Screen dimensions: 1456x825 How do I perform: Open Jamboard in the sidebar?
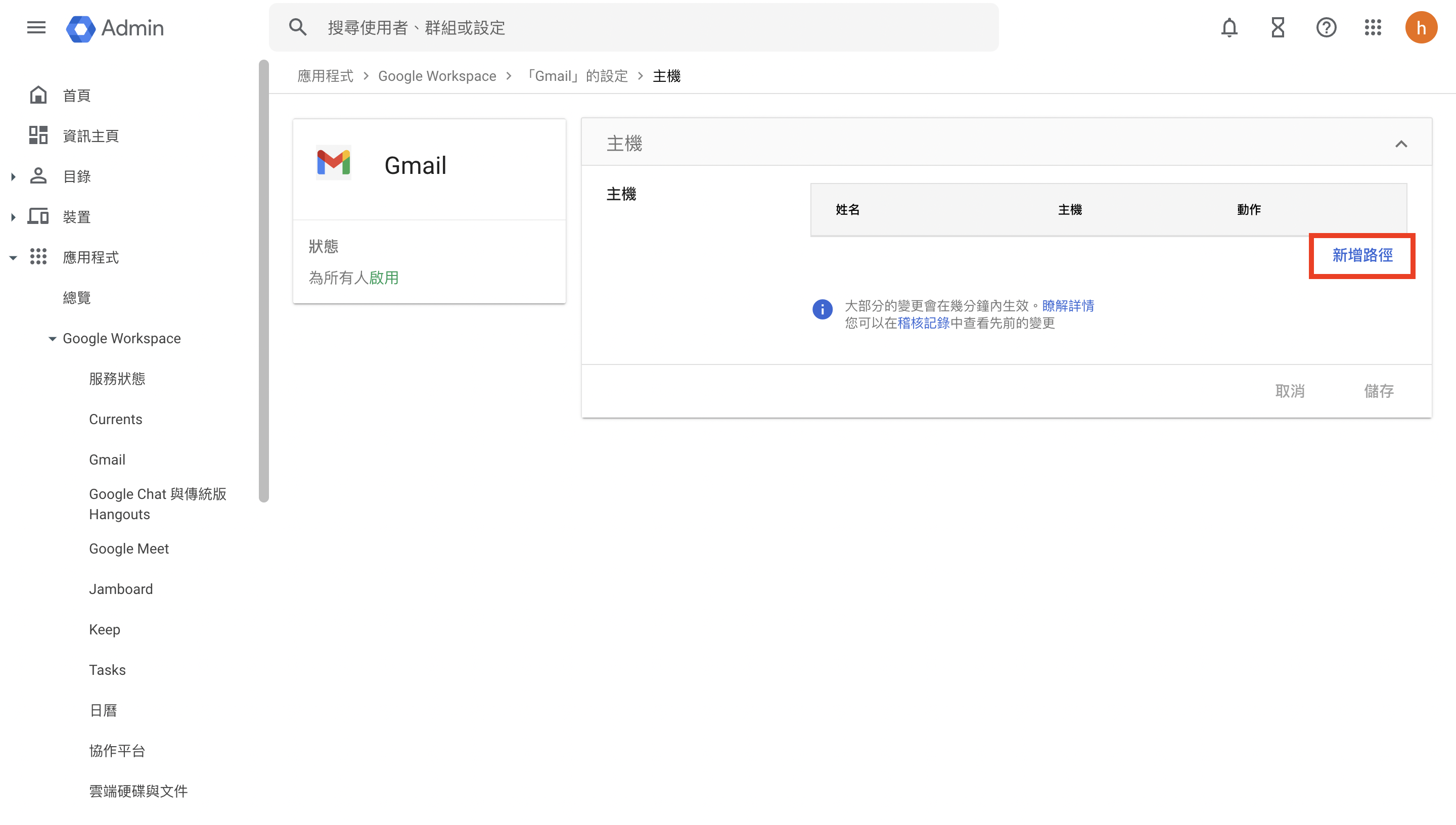click(121, 589)
